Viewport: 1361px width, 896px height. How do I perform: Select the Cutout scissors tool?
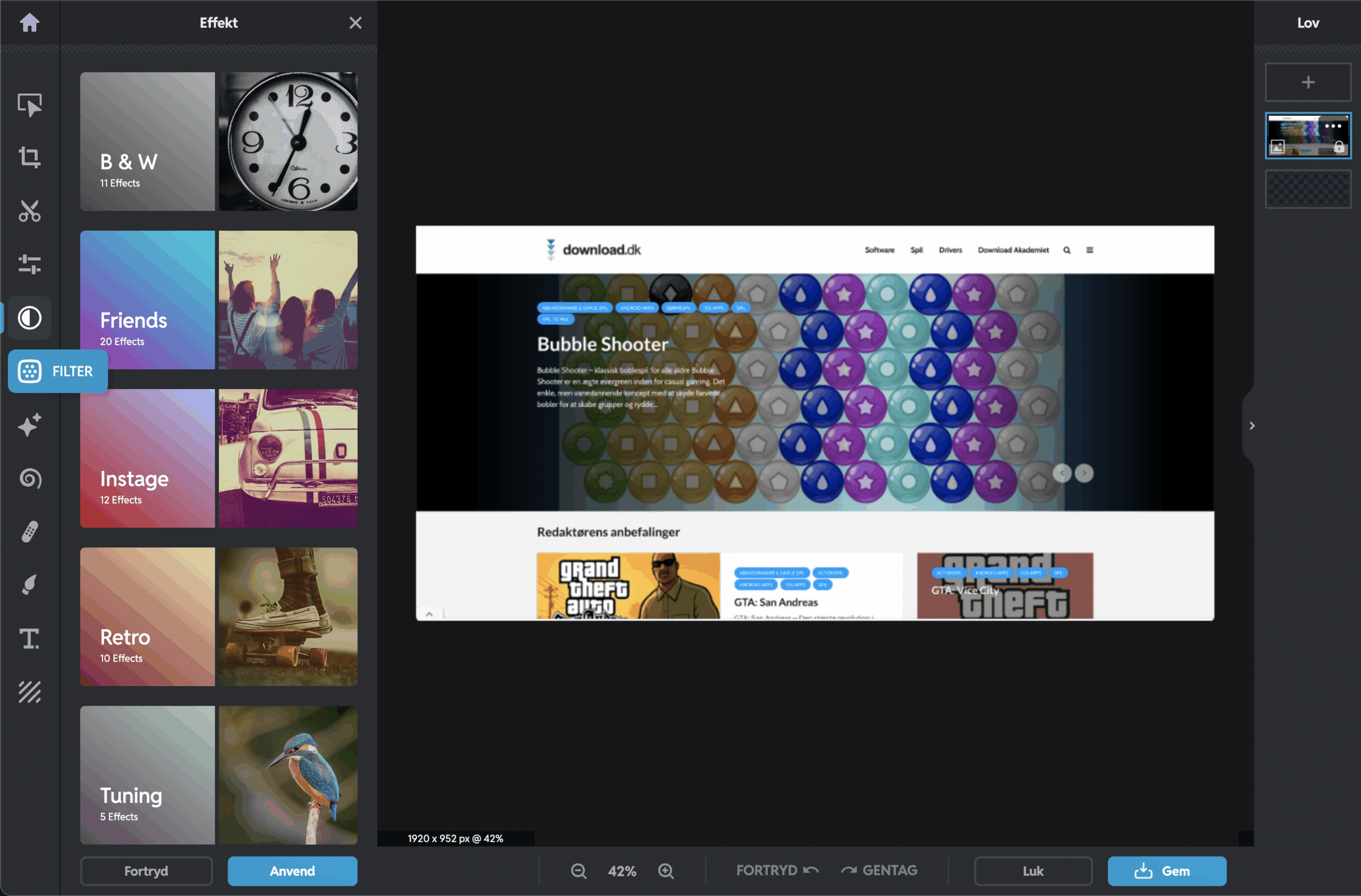click(29, 211)
